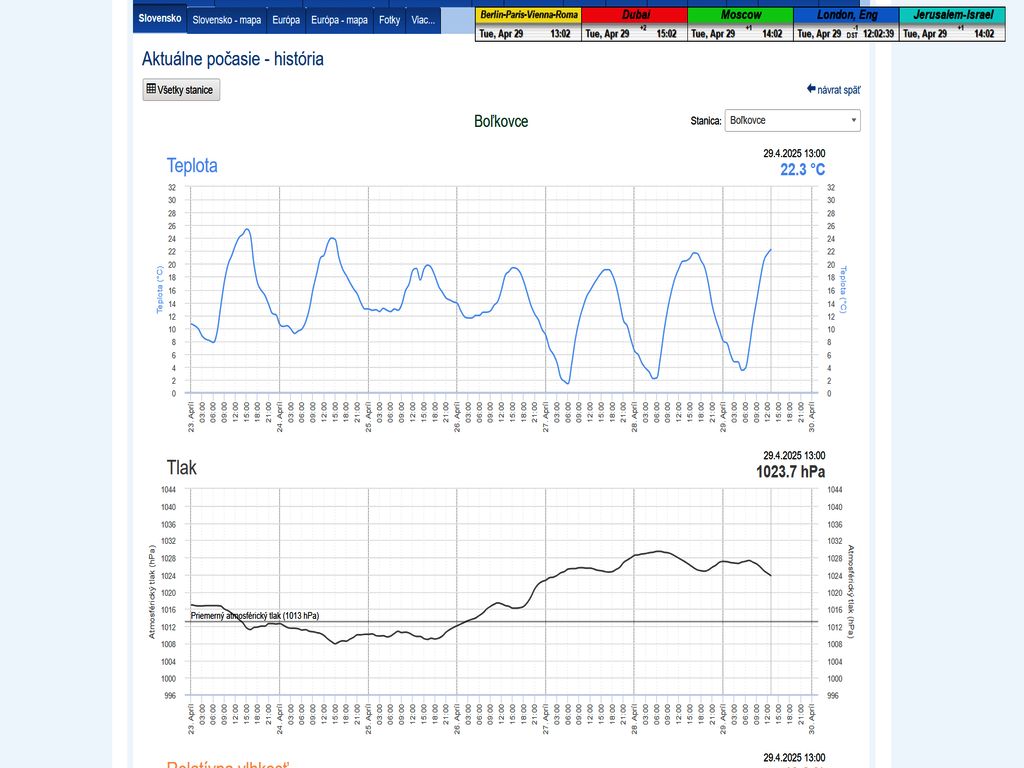Click the blue London, Eng clock header
The image size is (1024, 768).
click(x=845, y=15)
